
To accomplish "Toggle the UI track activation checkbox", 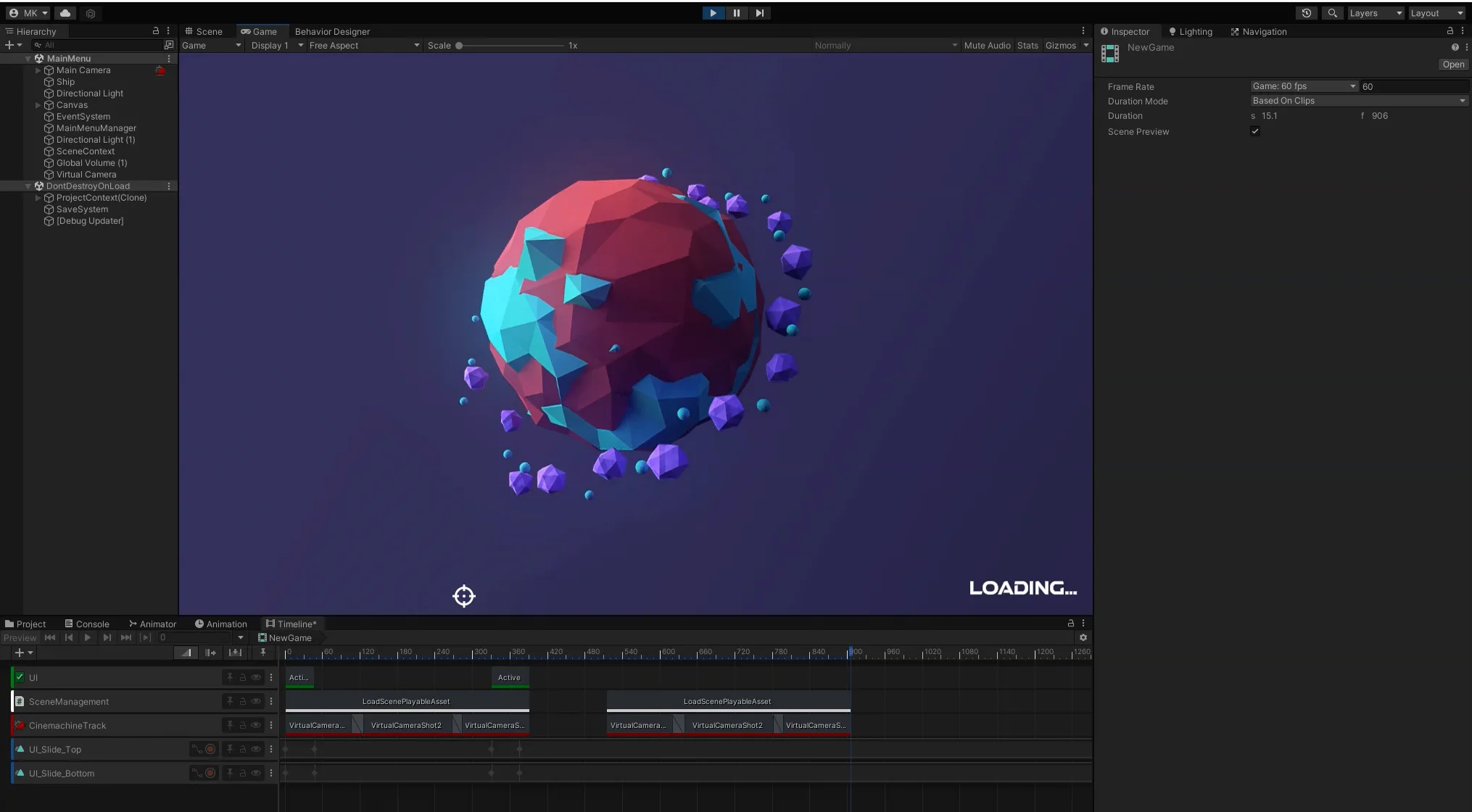I will pos(20,678).
